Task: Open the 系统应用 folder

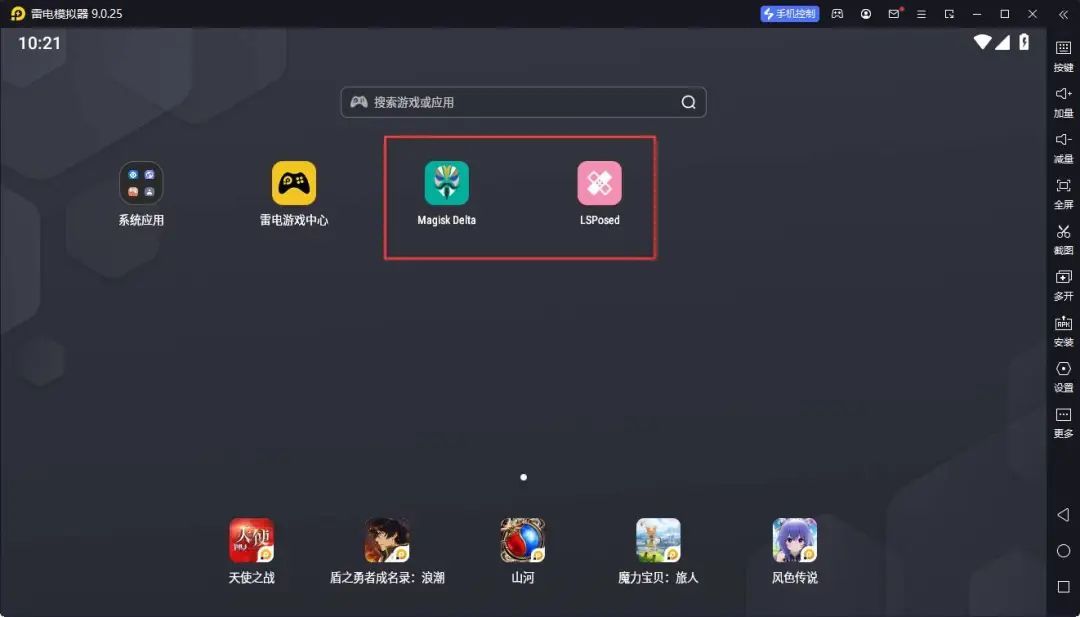Action: 141,183
